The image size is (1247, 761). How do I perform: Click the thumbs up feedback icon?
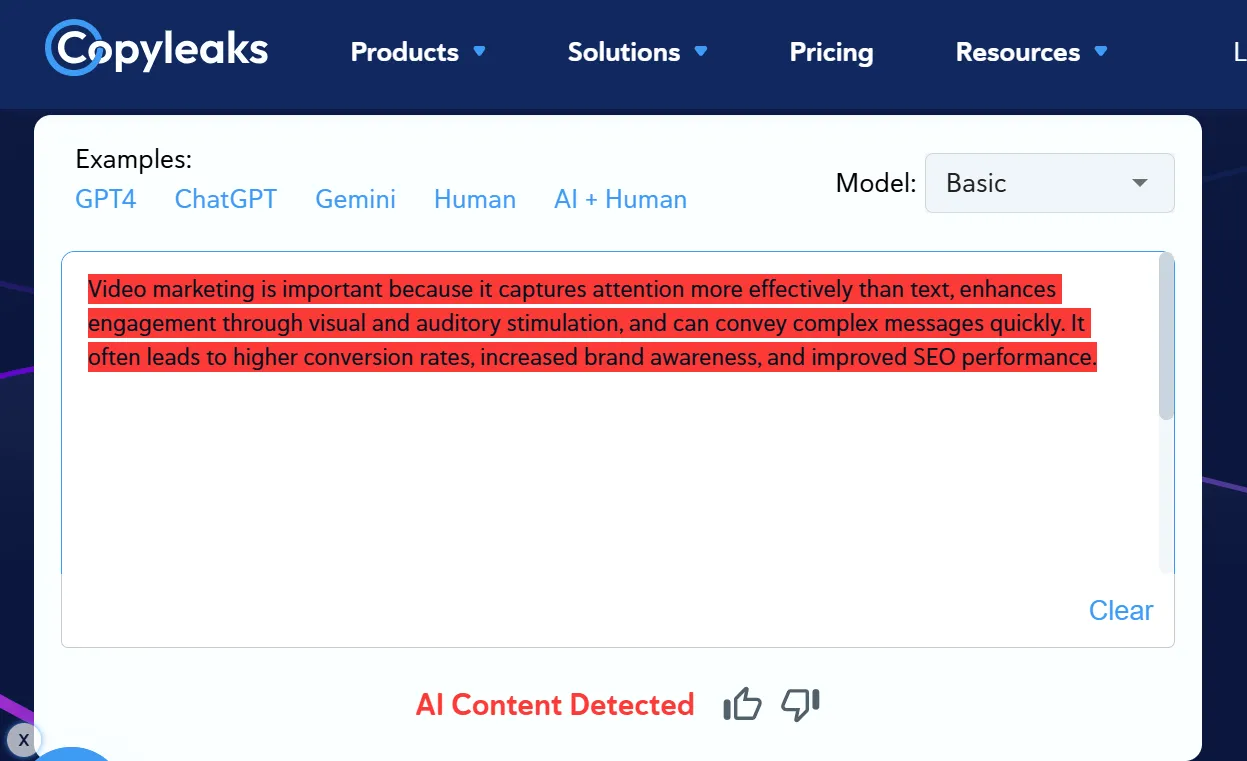[x=742, y=705]
